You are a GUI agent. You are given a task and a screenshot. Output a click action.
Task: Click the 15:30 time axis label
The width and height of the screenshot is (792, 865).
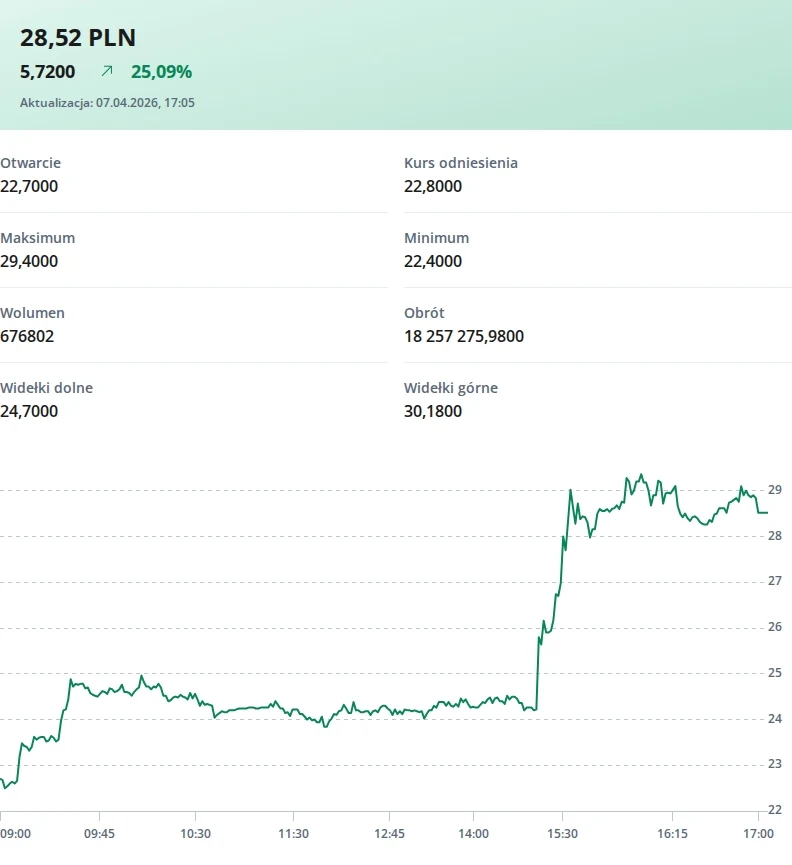coord(563,834)
